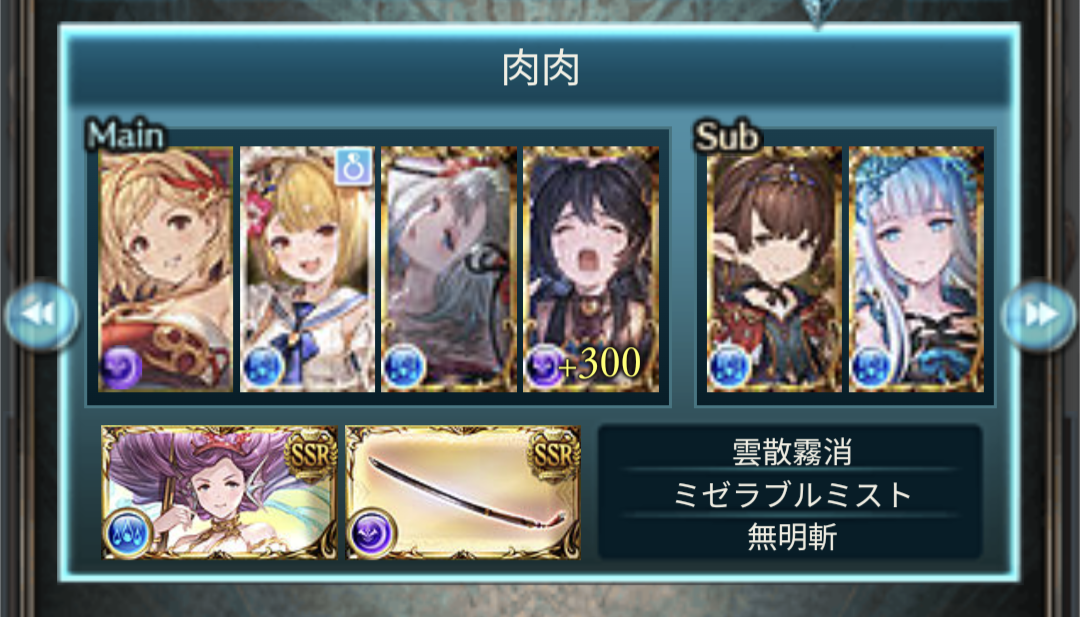
Task: Click the SSR badge on the katana
Action: click(554, 454)
